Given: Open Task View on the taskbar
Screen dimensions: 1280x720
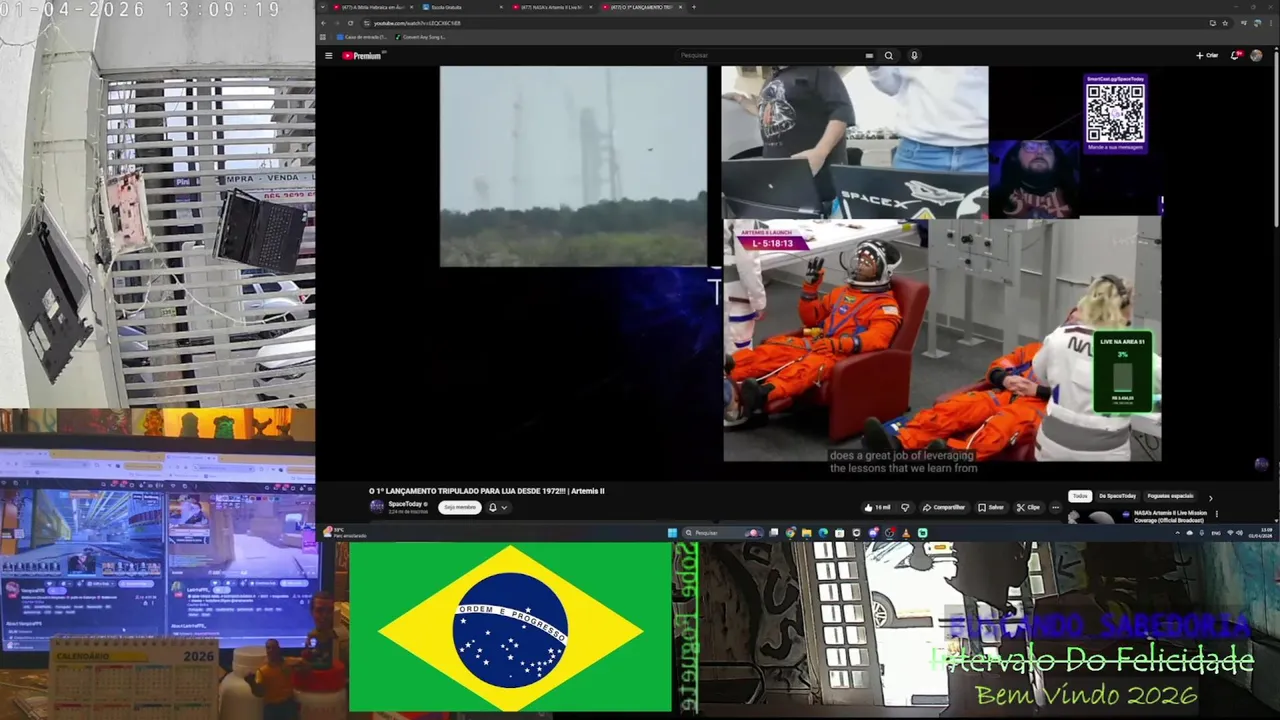Looking at the screenshot, I should [x=774, y=533].
